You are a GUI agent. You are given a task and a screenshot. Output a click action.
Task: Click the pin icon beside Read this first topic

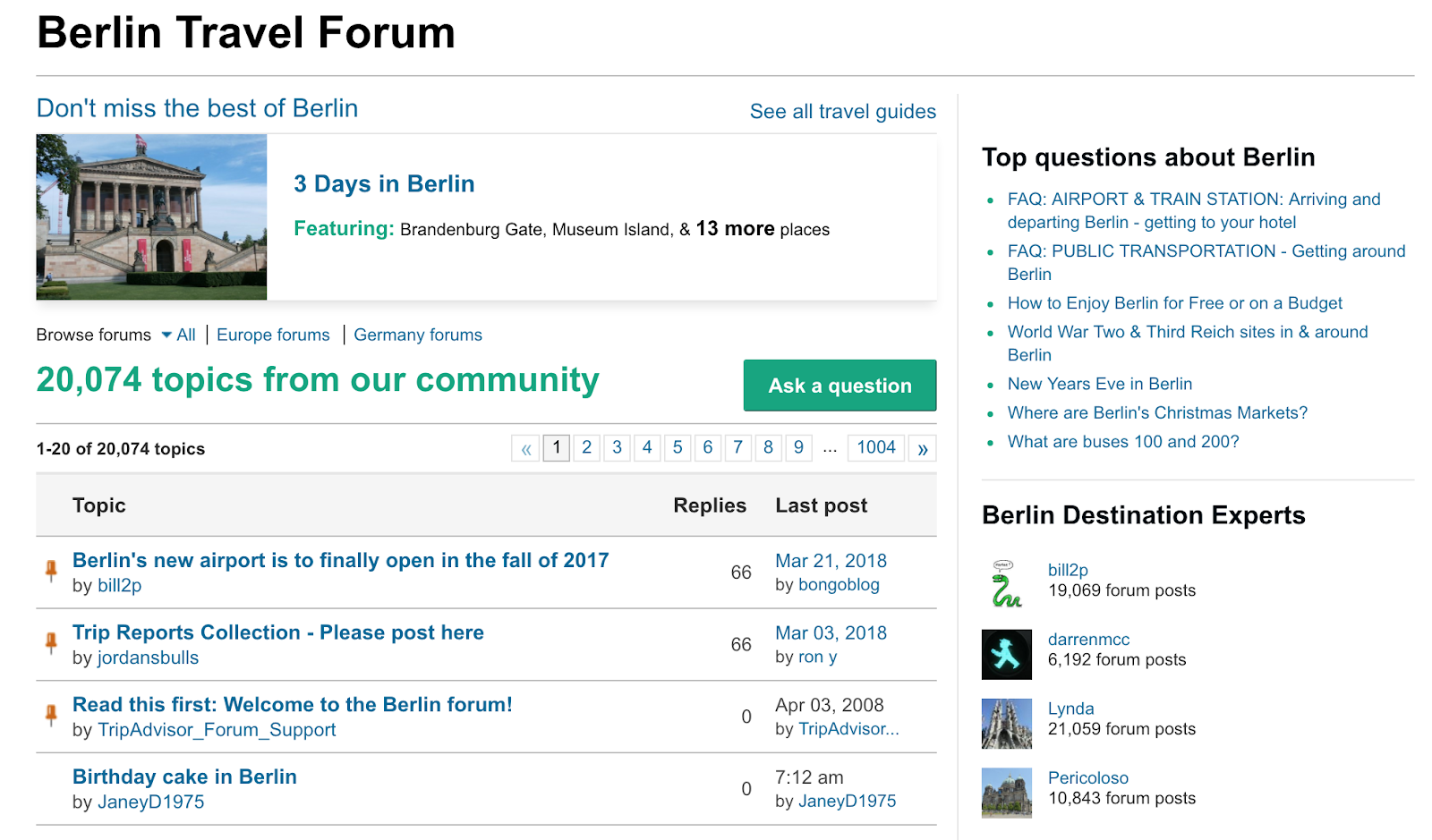click(x=51, y=714)
